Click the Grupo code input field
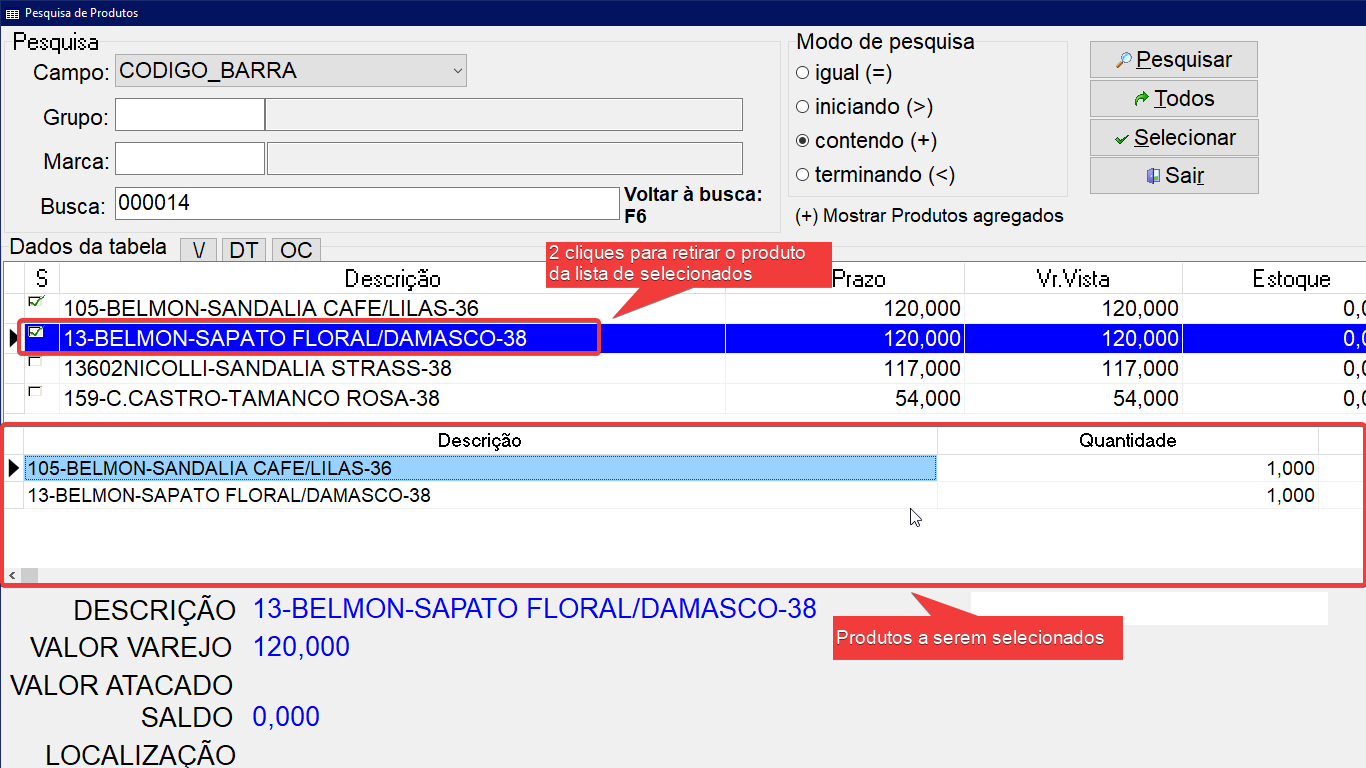Screen dimensions: 1366x768 tap(190, 115)
